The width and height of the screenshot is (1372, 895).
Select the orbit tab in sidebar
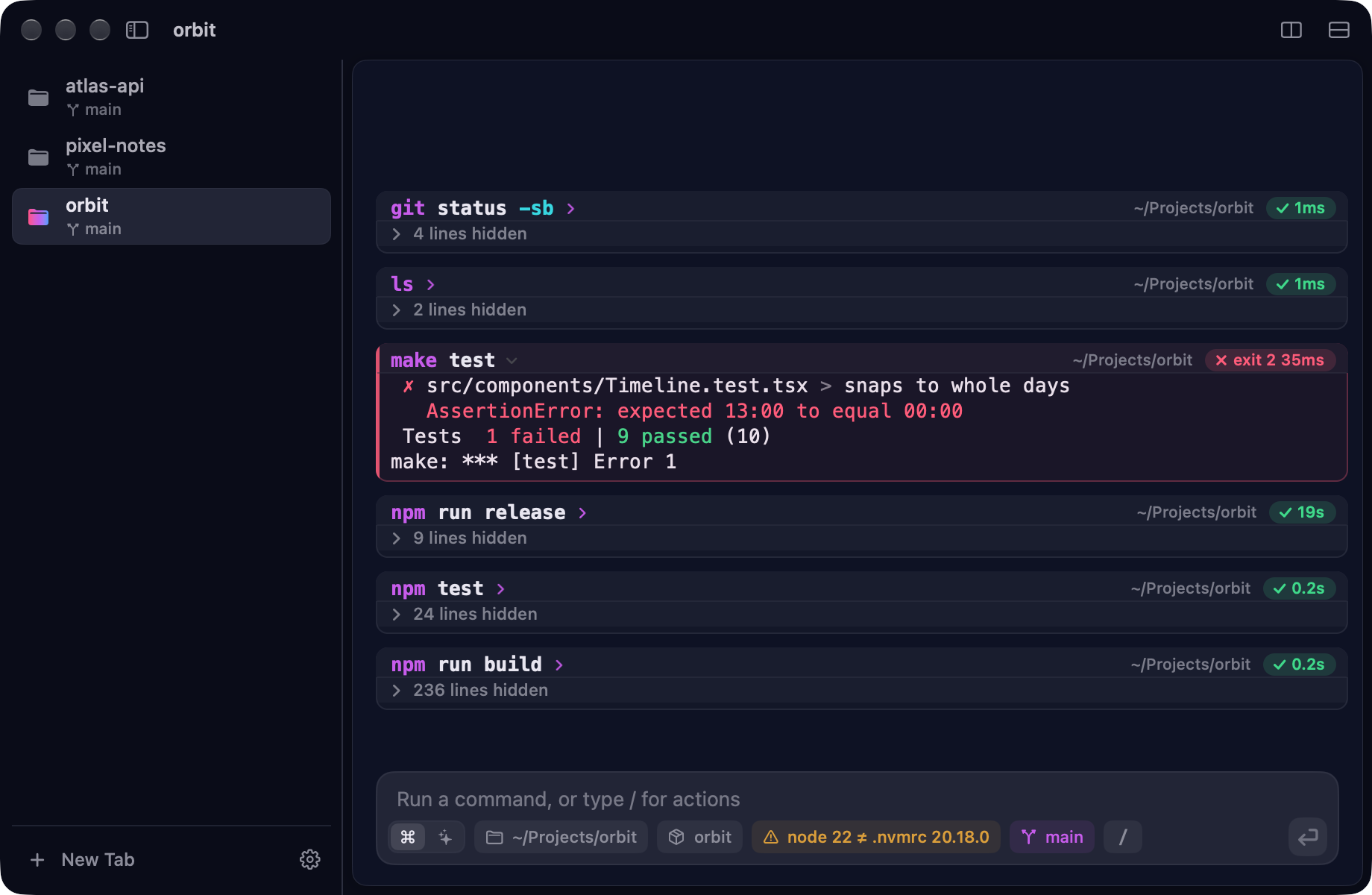(171, 216)
